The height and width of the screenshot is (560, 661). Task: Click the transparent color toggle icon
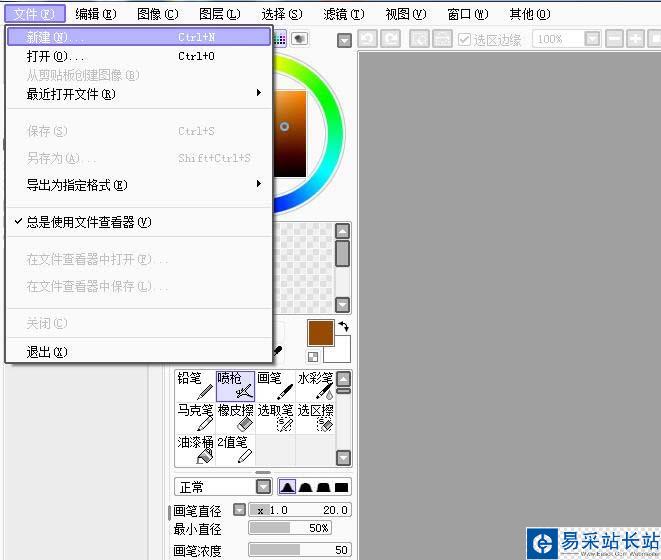pyautogui.click(x=313, y=357)
